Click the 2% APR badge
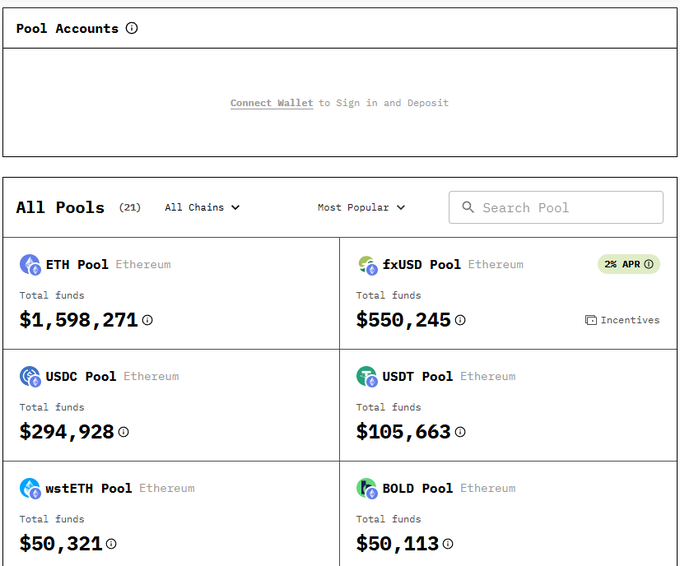Image resolution: width=680 pixels, height=566 pixels. (x=628, y=264)
